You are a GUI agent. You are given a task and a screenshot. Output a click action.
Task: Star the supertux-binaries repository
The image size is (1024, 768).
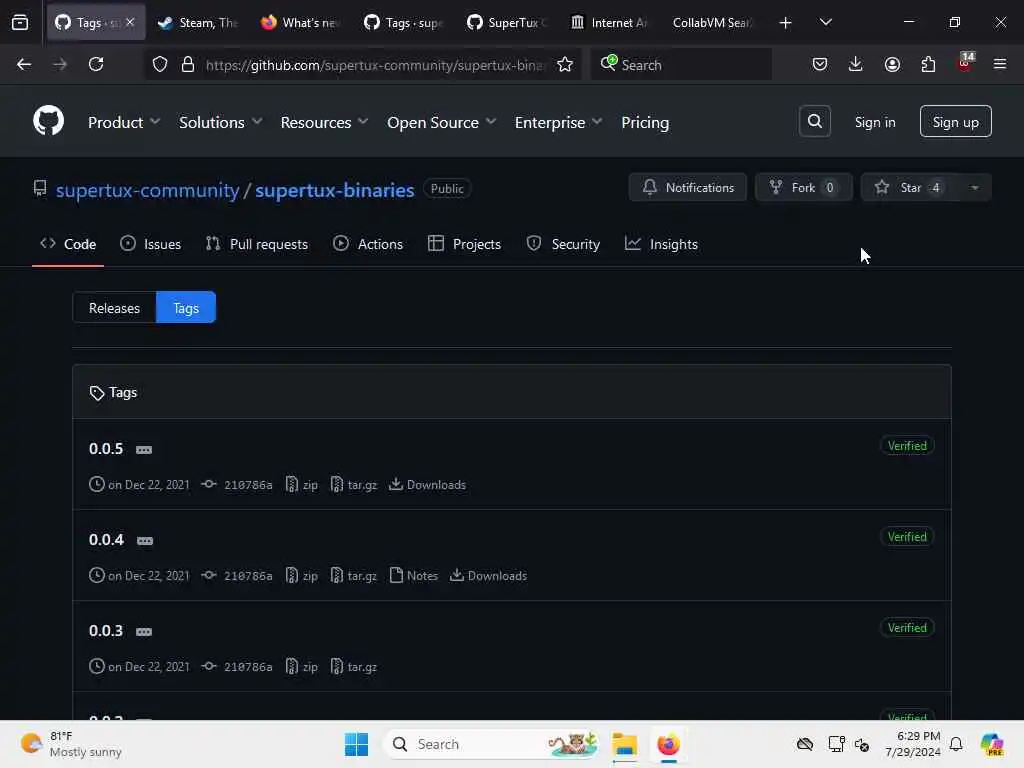tap(910, 187)
